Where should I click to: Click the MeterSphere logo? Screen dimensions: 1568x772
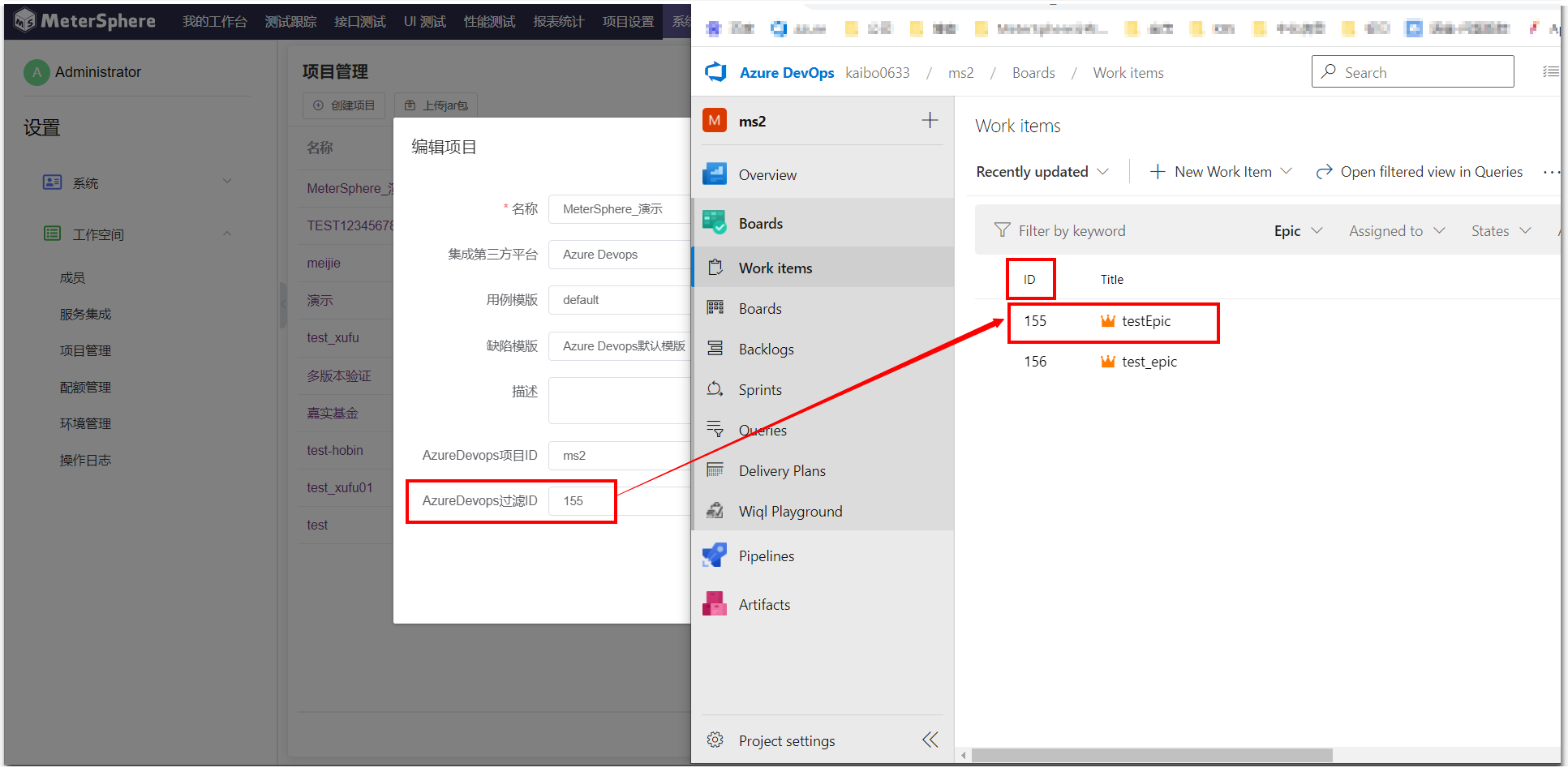[86, 20]
